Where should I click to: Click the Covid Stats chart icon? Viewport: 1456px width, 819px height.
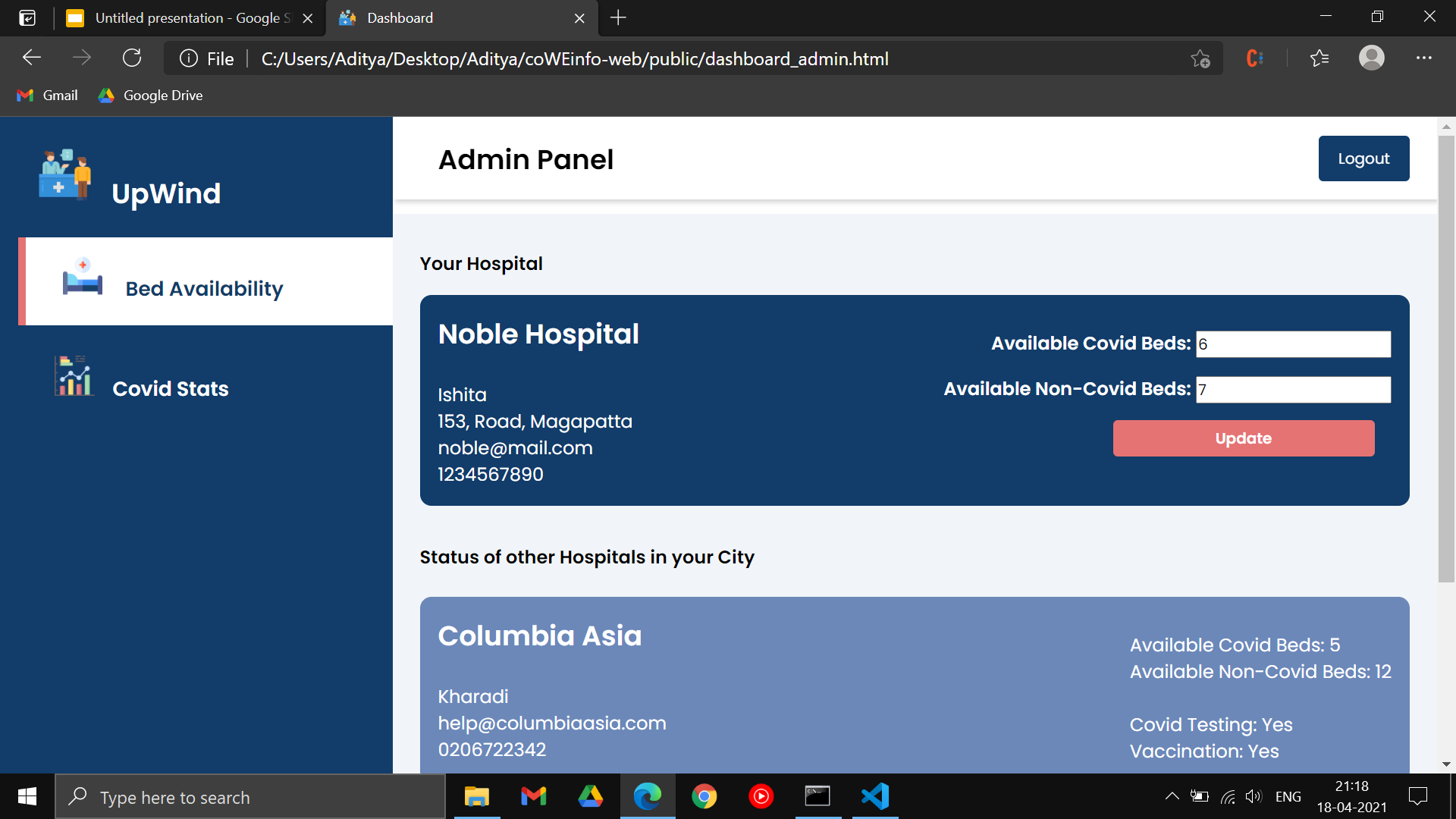tap(74, 376)
